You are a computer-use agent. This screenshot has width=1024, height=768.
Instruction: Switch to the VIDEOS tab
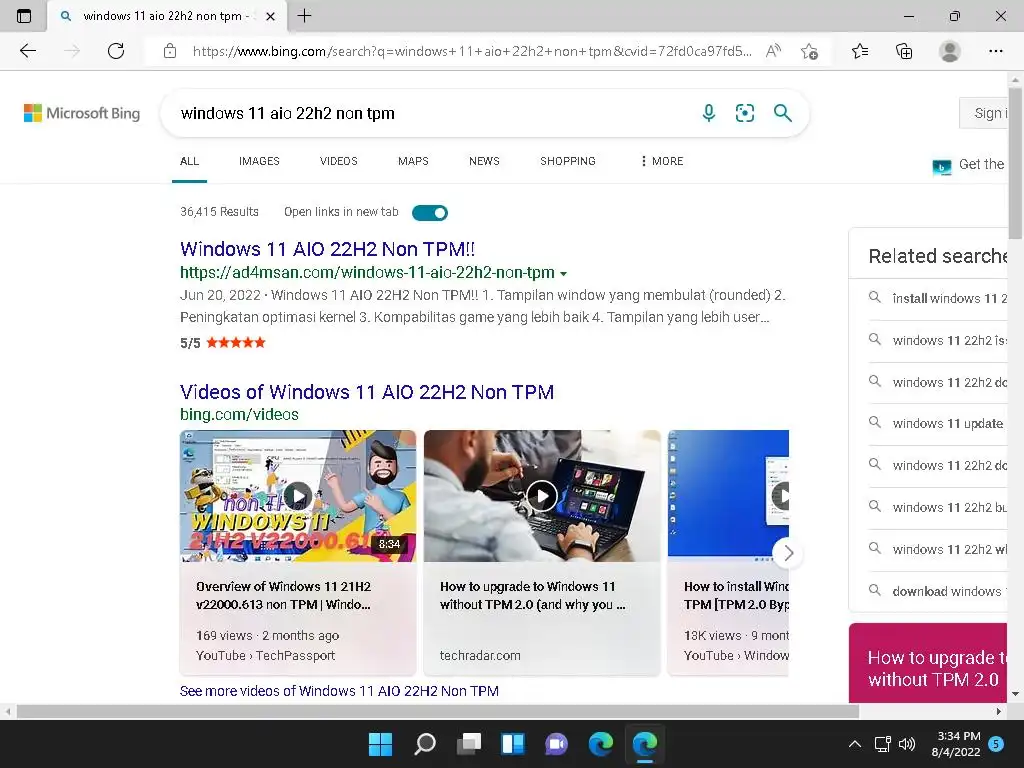[x=339, y=161]
